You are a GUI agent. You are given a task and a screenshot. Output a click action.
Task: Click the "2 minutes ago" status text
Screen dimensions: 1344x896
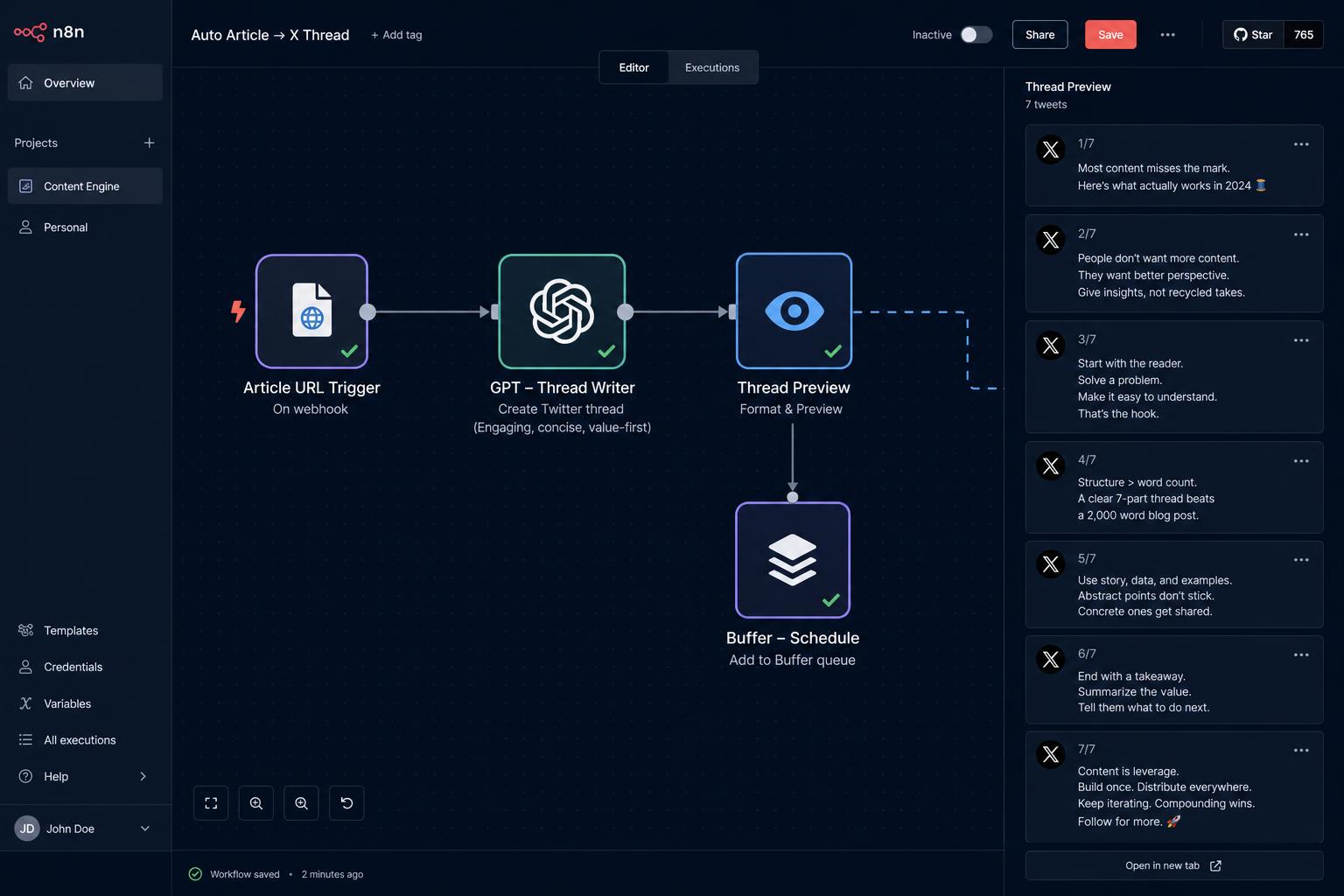pos(332,874)
